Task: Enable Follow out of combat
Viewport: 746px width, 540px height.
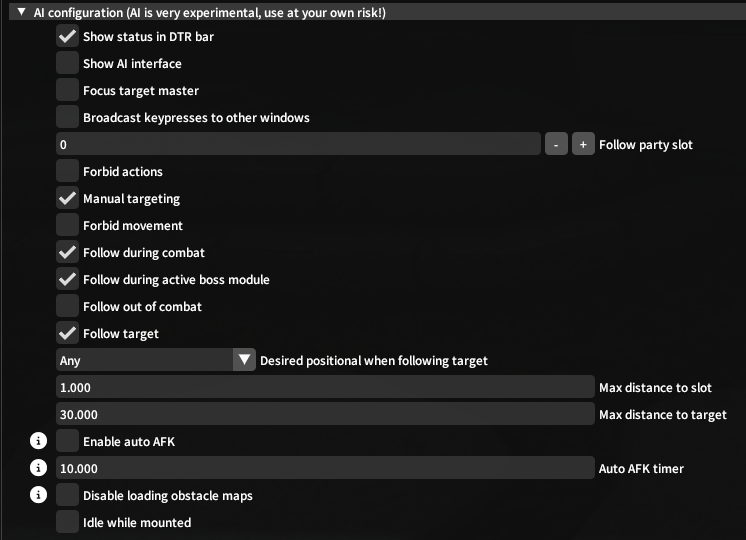Action: tap(67, 307)
